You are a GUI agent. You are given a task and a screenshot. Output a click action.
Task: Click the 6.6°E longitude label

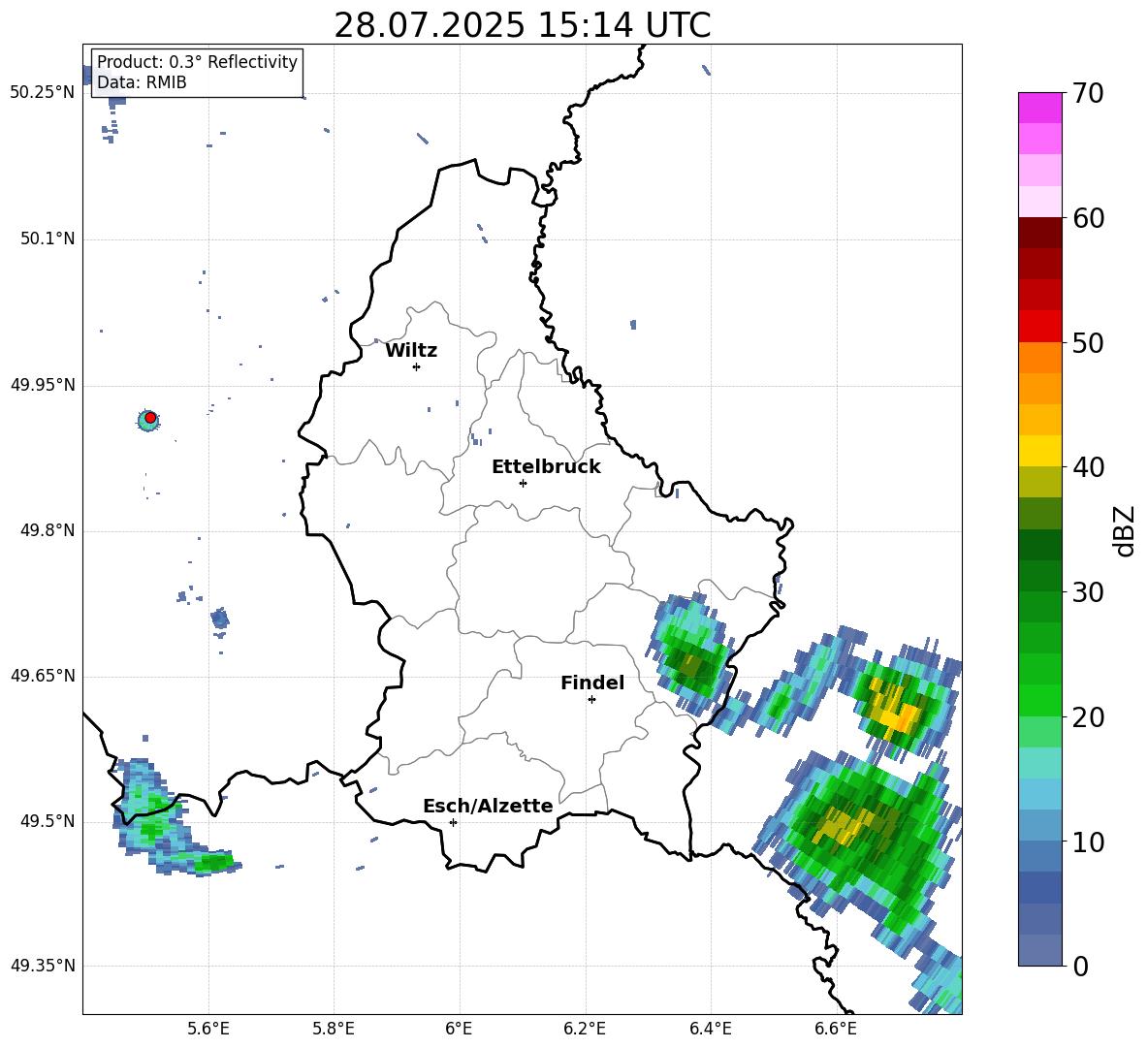tap(836, 1029)
